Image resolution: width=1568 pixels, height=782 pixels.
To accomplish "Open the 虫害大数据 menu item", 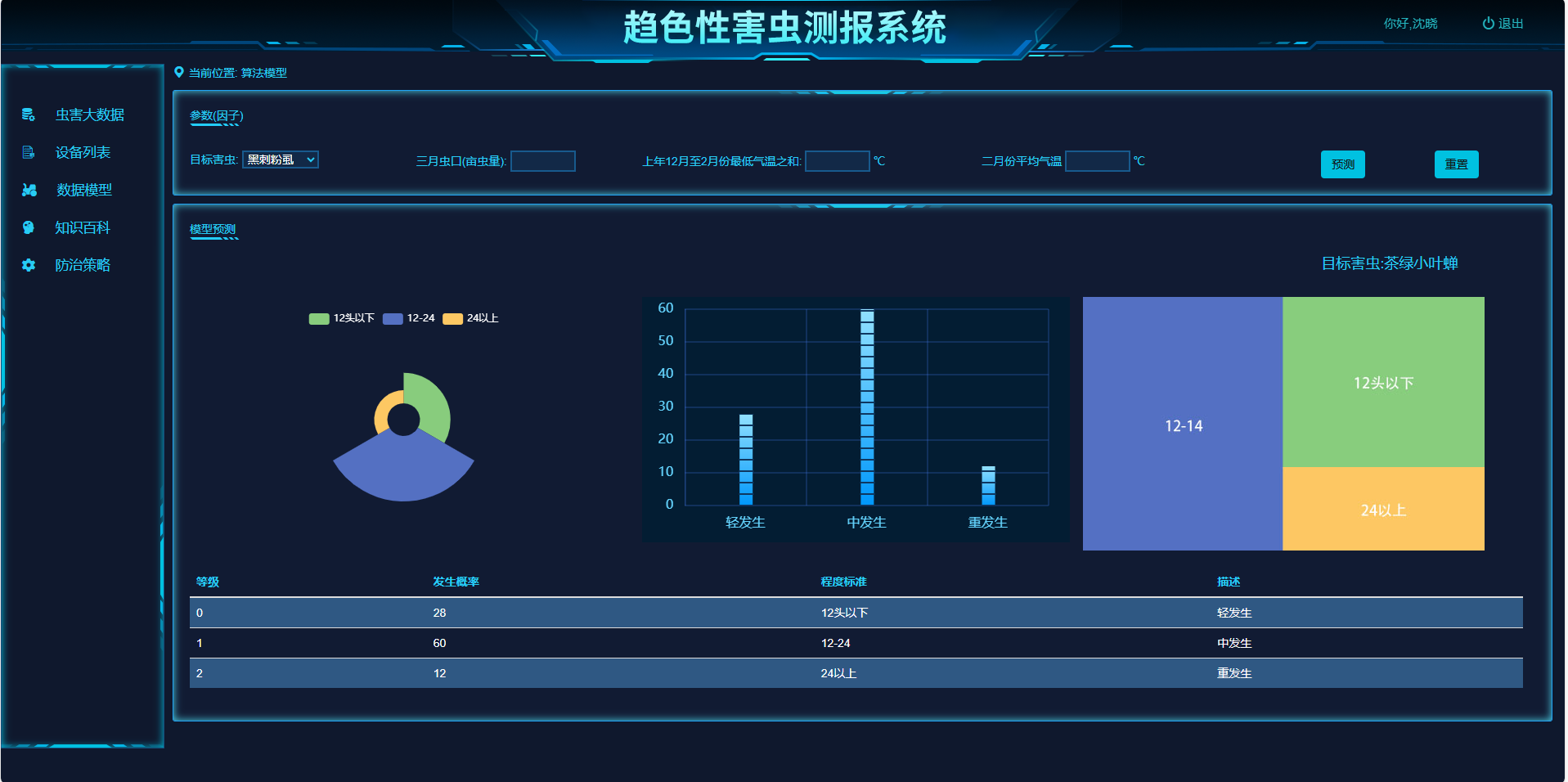I will pos(90,115).
